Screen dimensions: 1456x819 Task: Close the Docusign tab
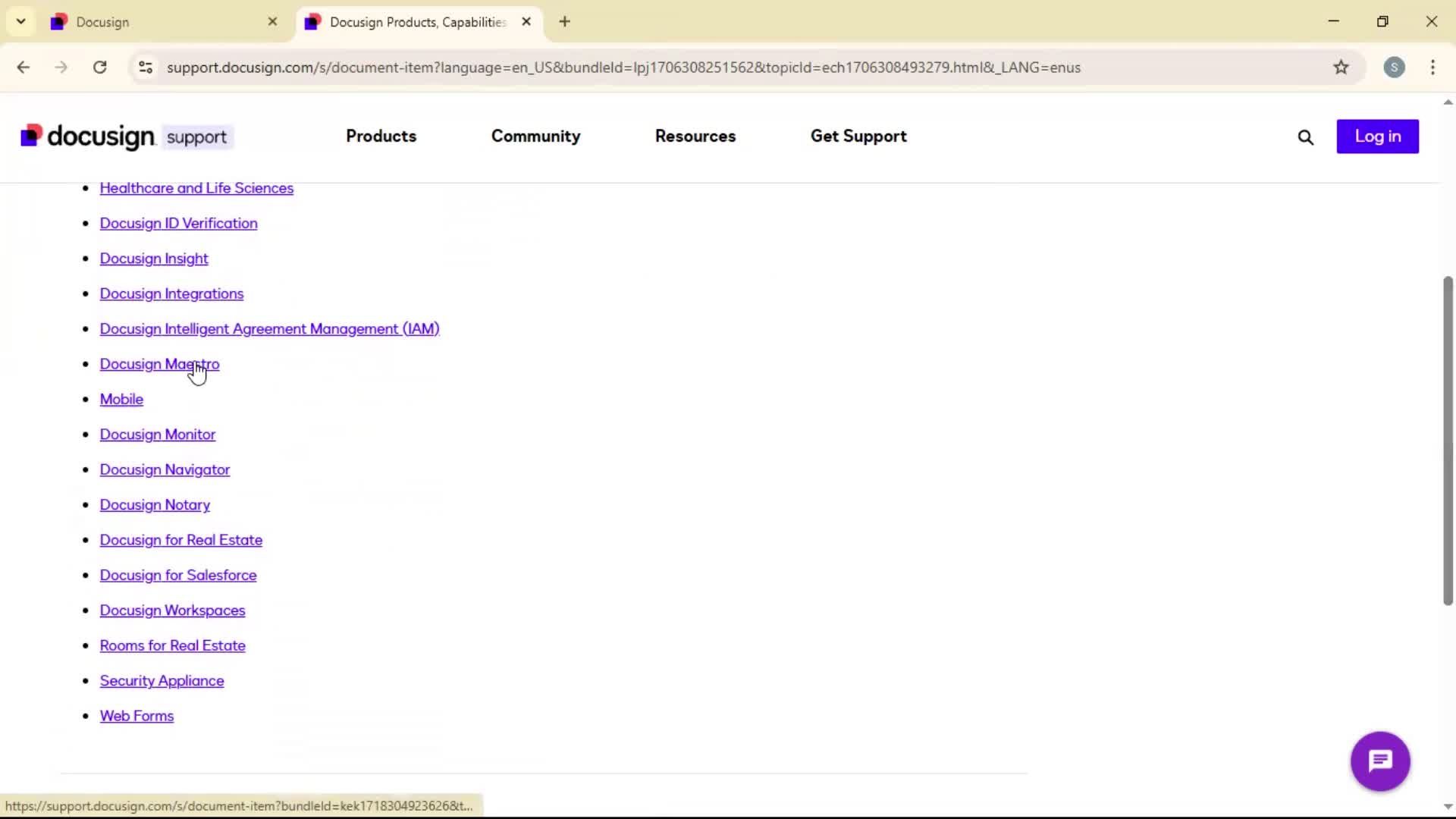272,22
